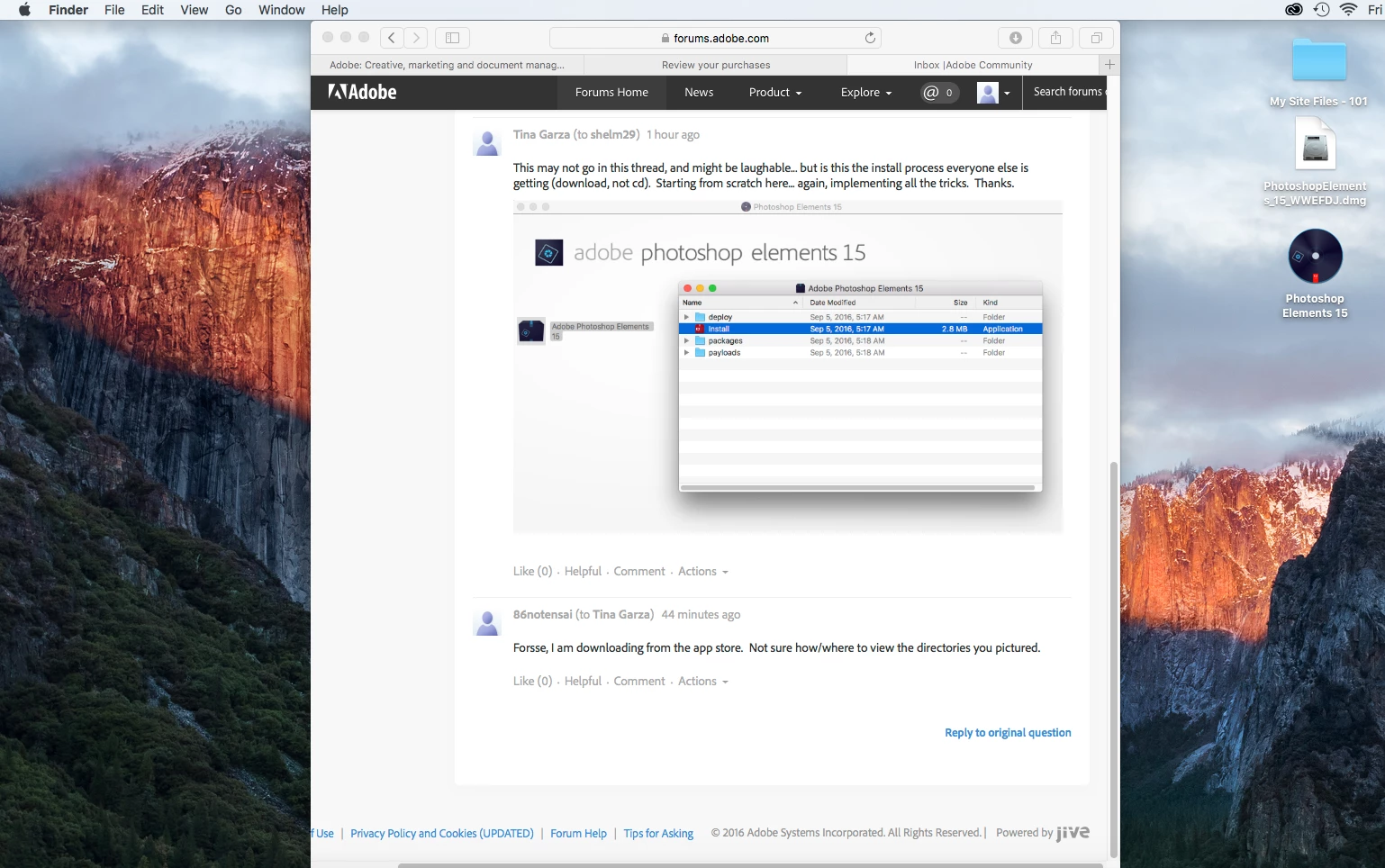Like Tina Garza's post
1385x868 pixels.
click(x=532, y=571)
